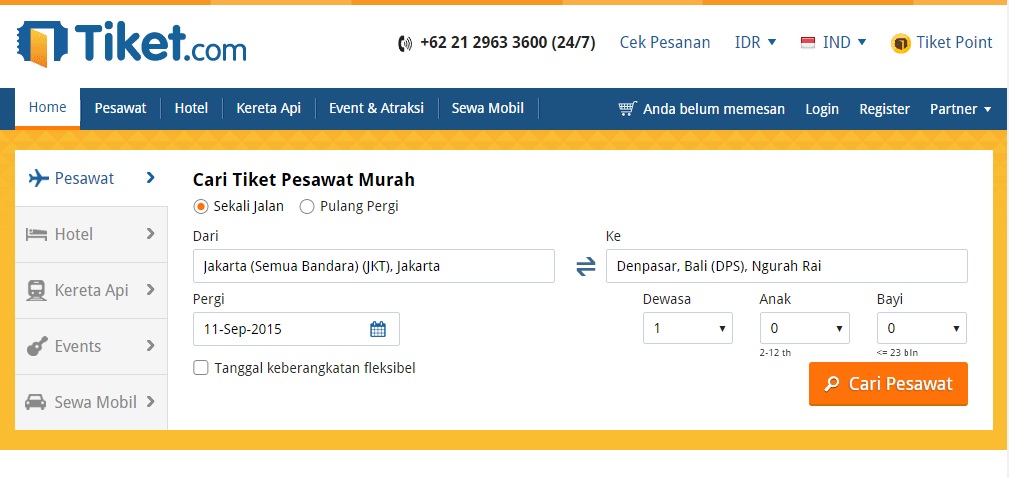The image size is (1009, 478).
Task: Open the Anak passenger count dropdown
Action: click(x=804, y=328)
